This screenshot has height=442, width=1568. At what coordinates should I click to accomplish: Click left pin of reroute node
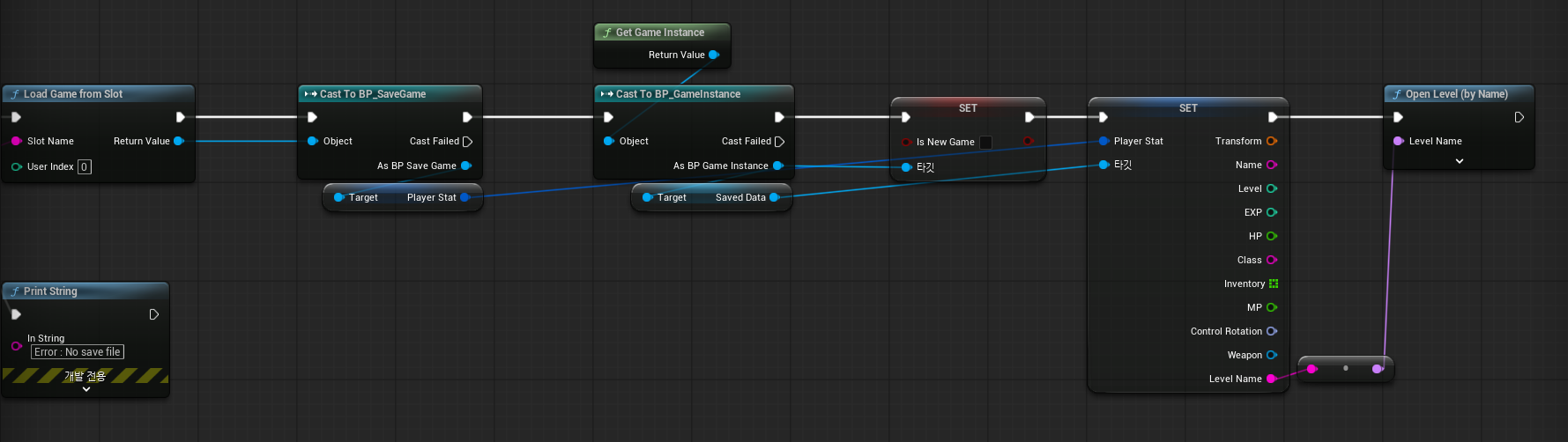point(1312,369)
